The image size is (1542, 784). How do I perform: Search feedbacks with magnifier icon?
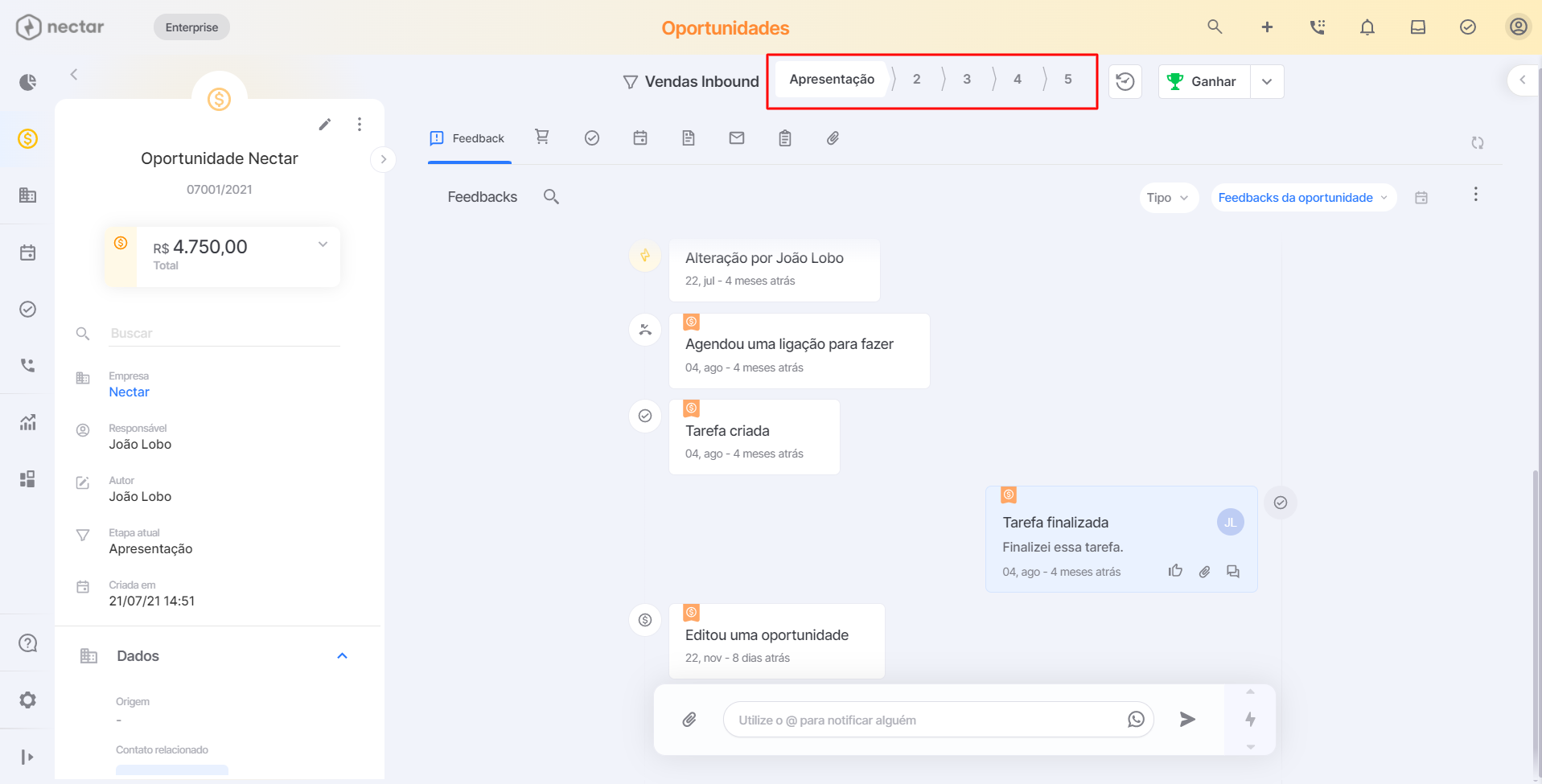(x=551, y=196)
